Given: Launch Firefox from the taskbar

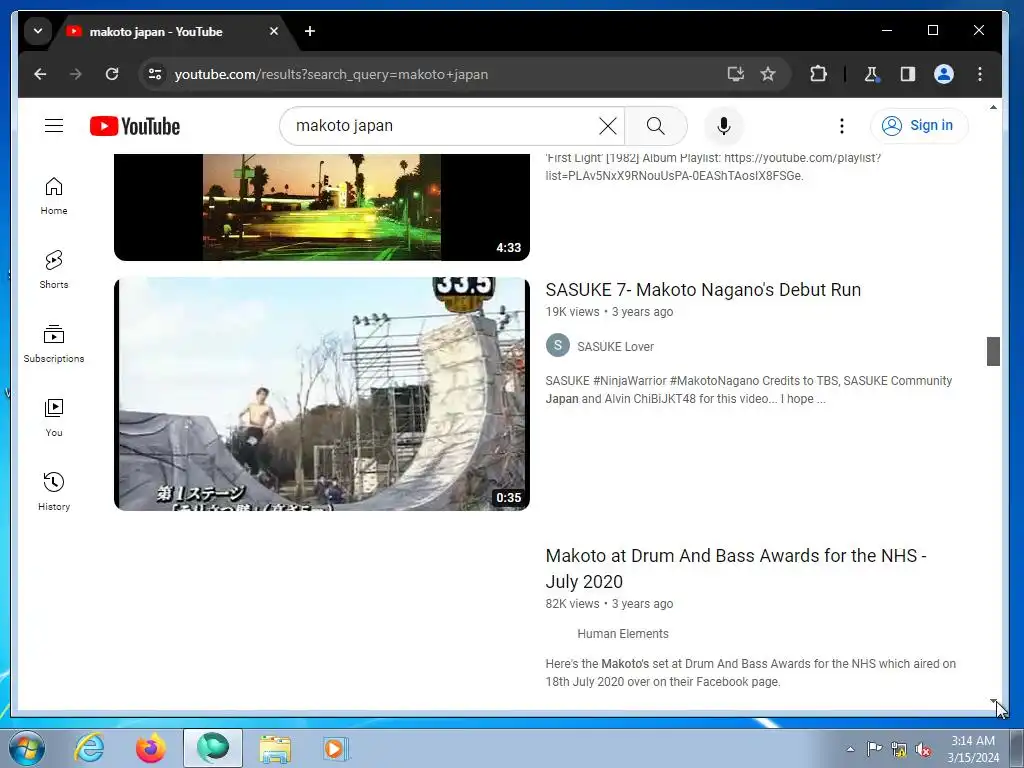Looking at the screenshot, I should (151, 748).
